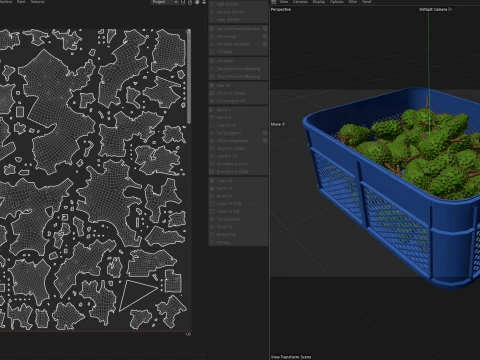Click the Max UV icon

click(212, 85)
